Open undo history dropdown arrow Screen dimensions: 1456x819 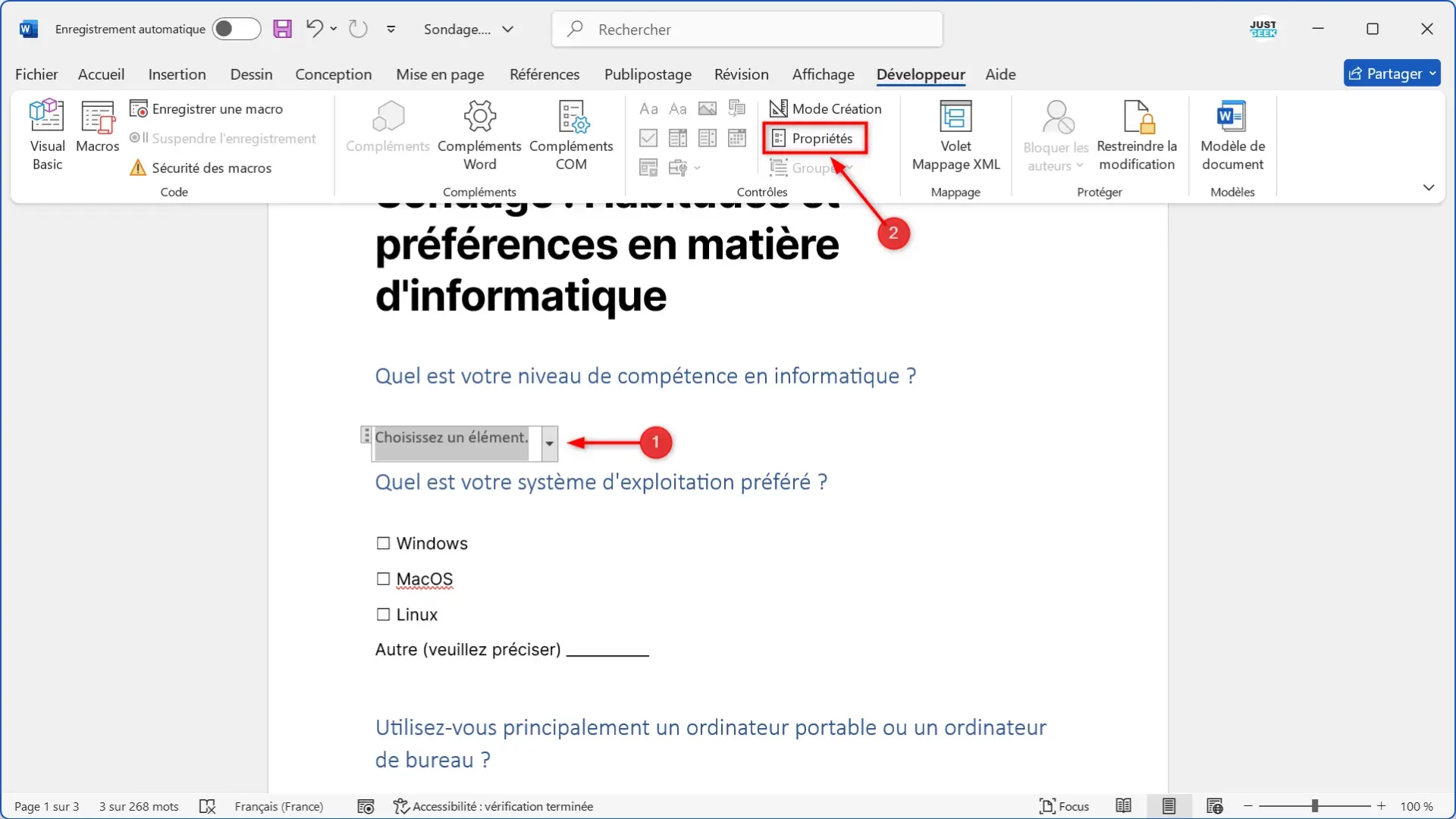(x=334, y=29)
